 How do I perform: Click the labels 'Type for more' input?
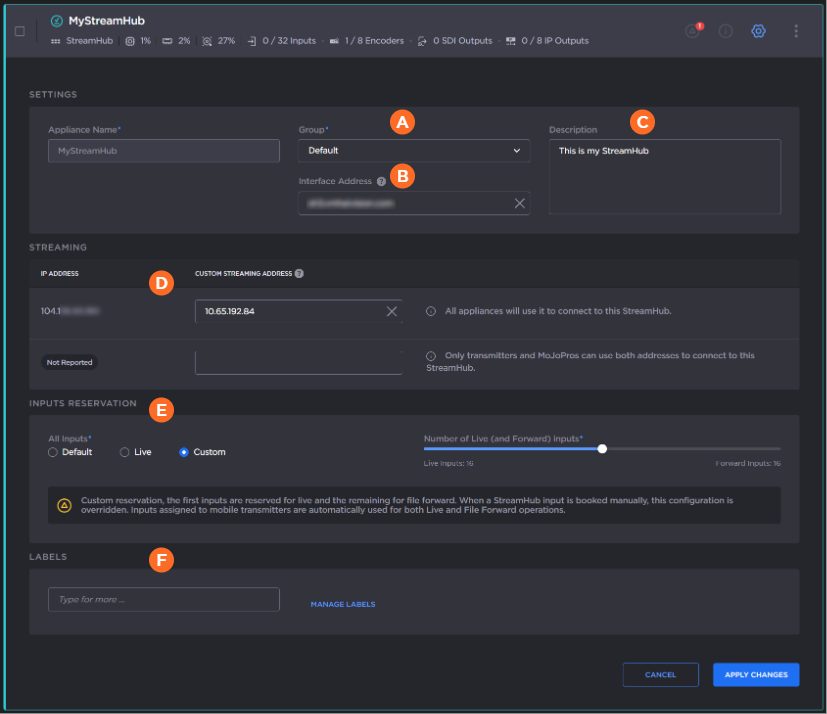163,599
